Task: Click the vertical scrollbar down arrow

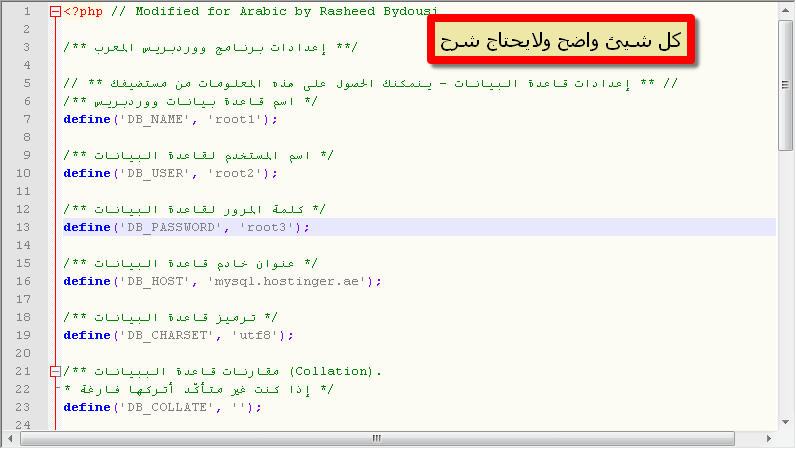Action: (785, 422)
